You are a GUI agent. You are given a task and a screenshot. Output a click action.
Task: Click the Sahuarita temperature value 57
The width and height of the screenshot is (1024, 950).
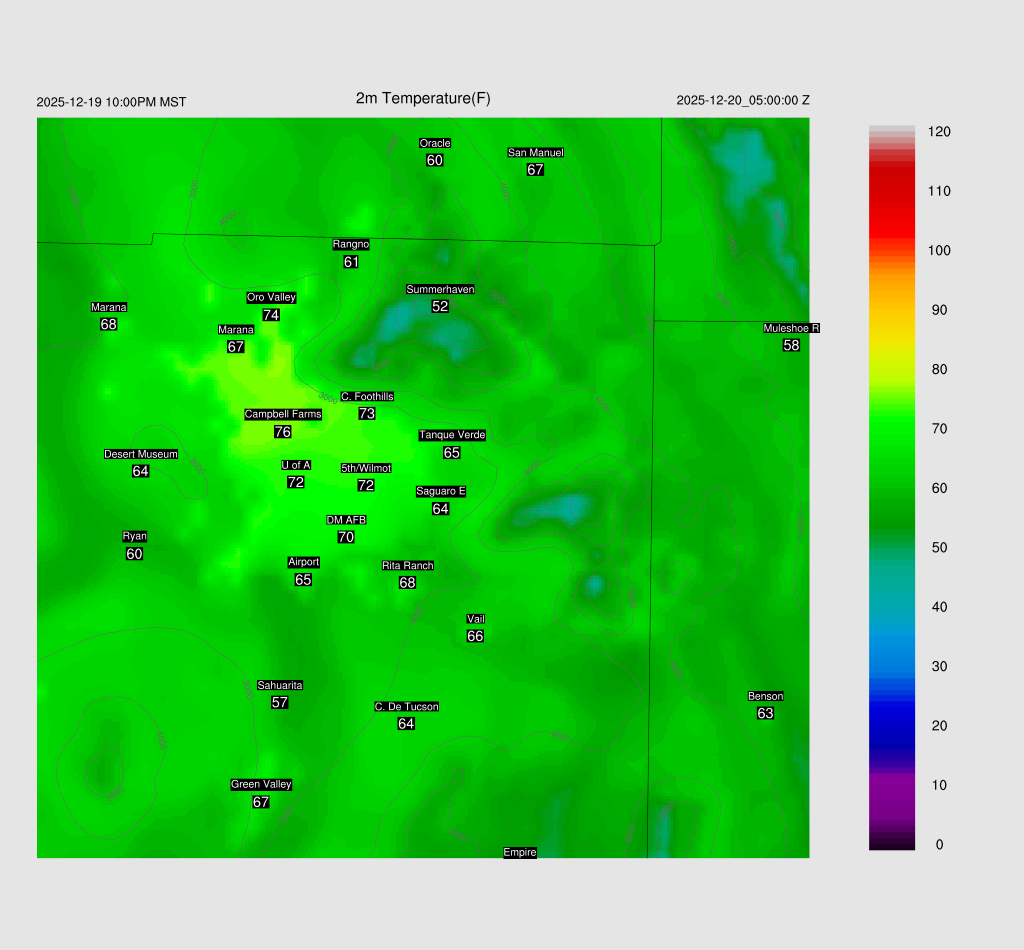point(280,703)
